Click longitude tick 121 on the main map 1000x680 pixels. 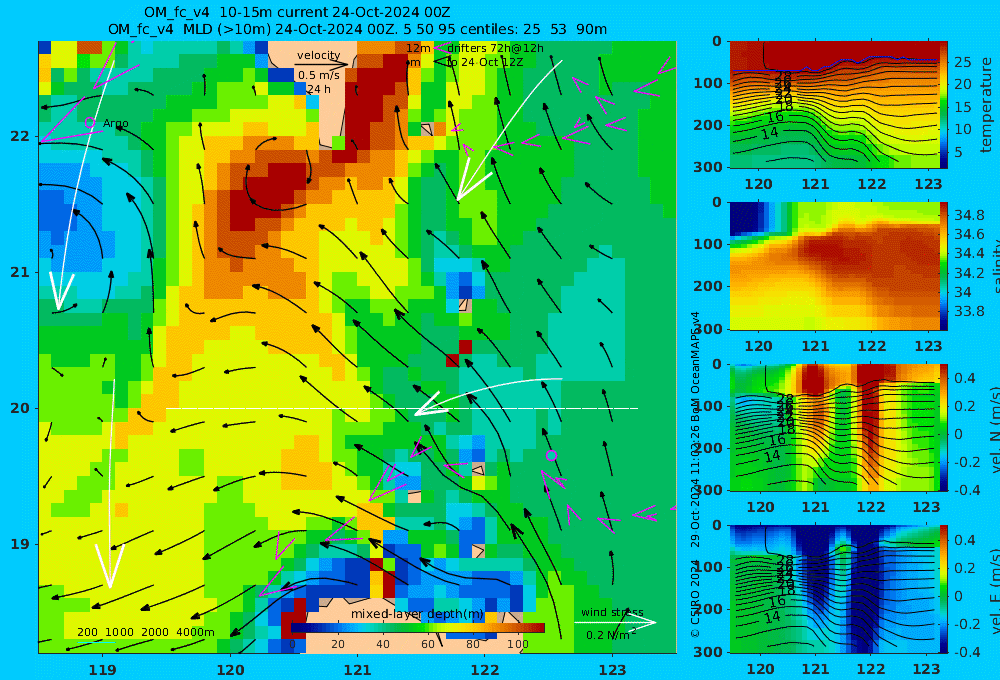(x=357, y=670)
